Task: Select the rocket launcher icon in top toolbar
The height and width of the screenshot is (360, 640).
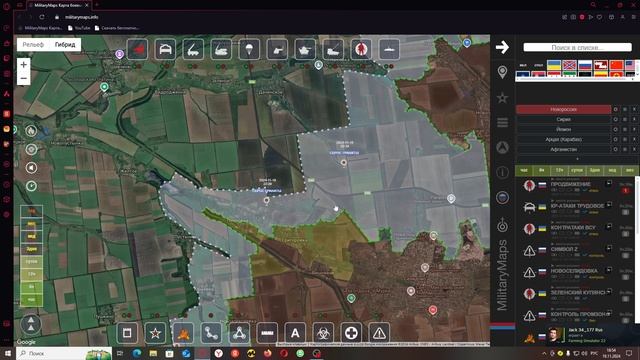Action: [193, 49]
